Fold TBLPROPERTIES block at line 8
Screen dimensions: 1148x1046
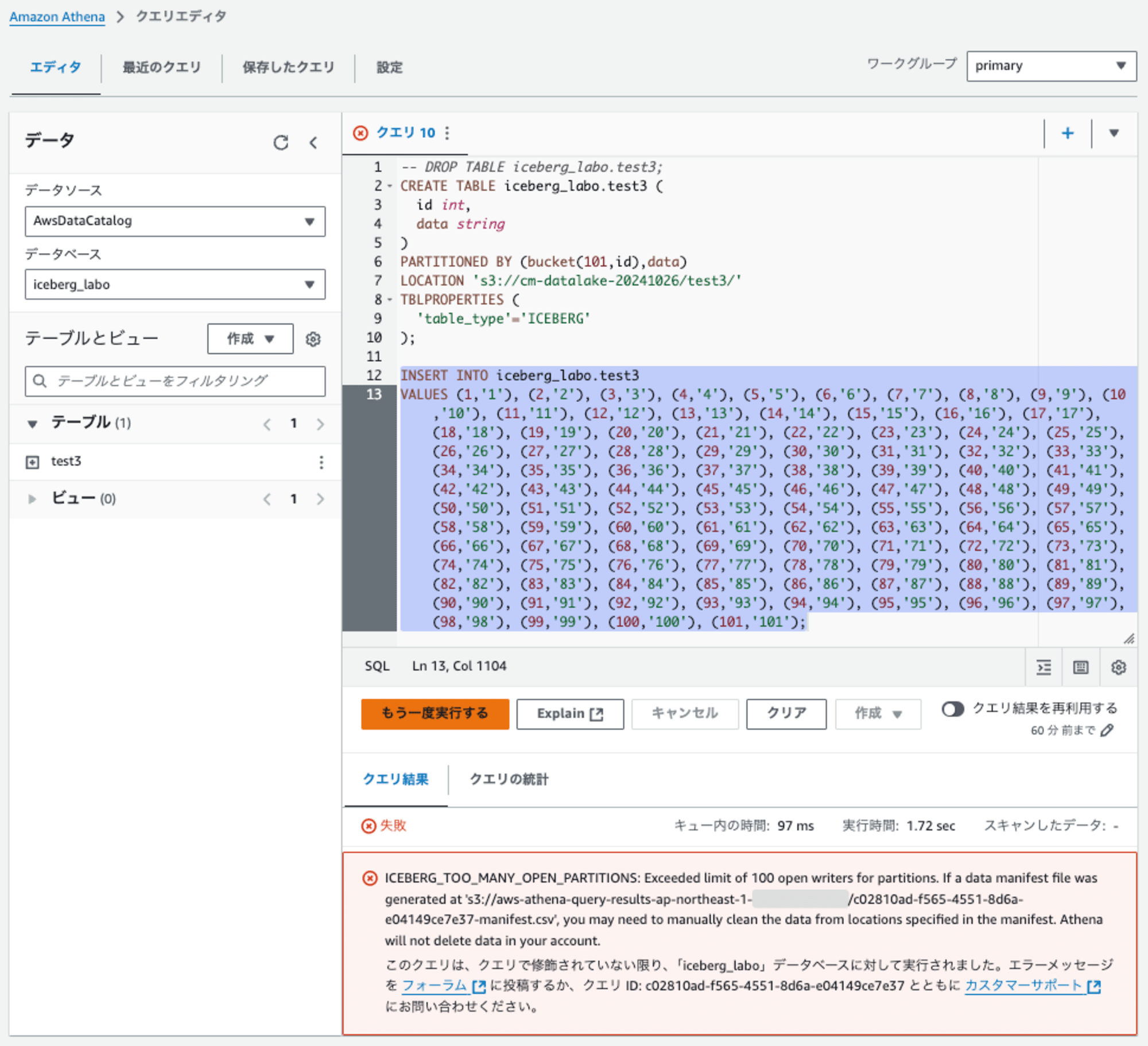390,300
